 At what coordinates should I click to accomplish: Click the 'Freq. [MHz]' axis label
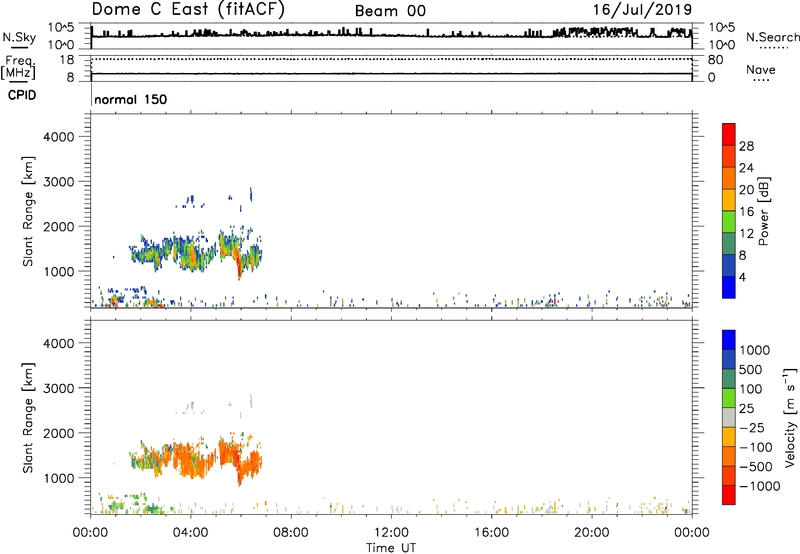pos(19,68)
